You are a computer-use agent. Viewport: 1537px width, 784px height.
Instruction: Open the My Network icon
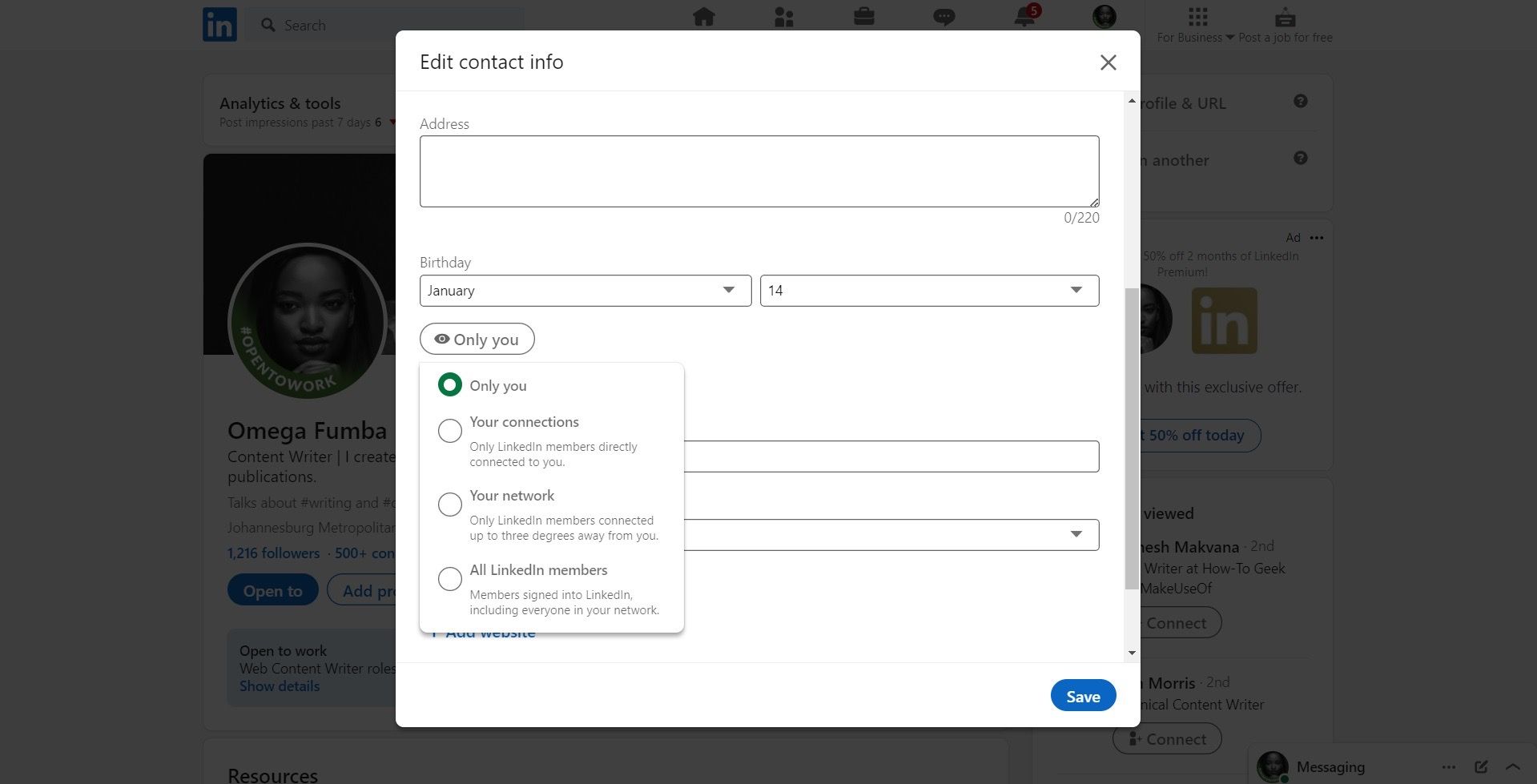point(783,17)
